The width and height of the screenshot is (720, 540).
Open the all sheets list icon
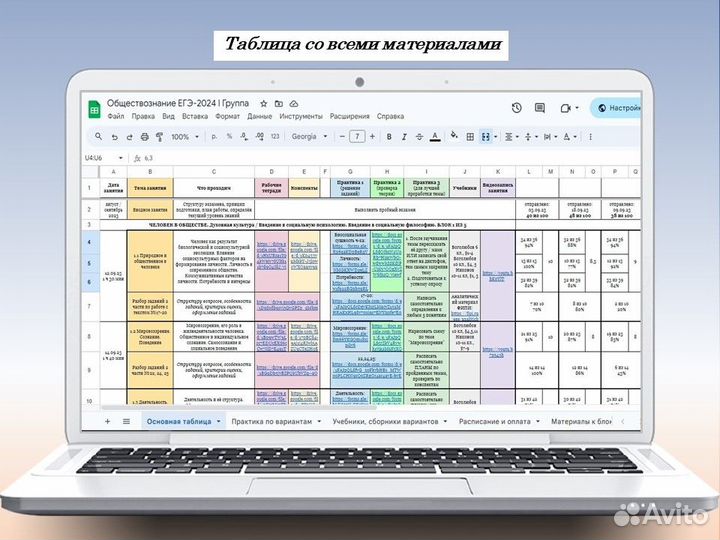(x=126, y=421)
